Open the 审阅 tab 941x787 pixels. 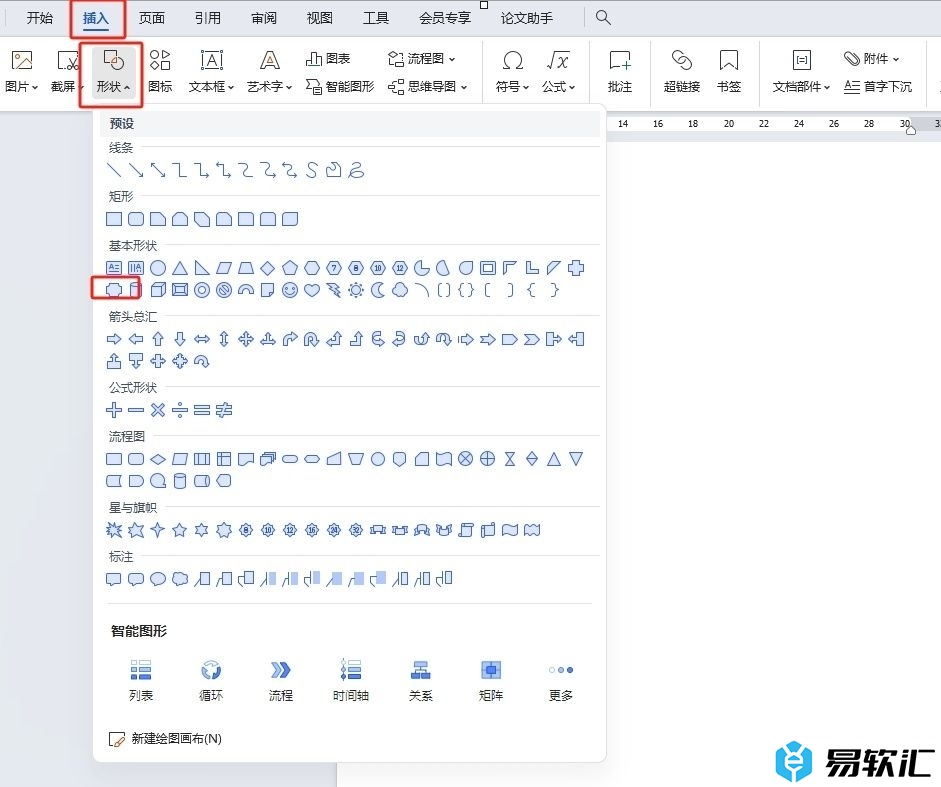[x=264, y=18]
